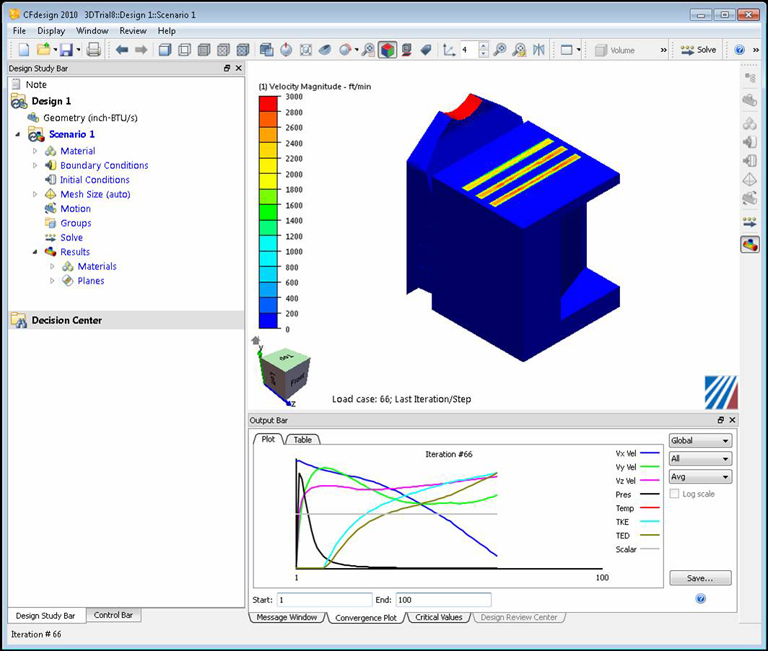768x651 pixels.
Task: Collapse the Scenario 1 node
Action: (18, 134)
